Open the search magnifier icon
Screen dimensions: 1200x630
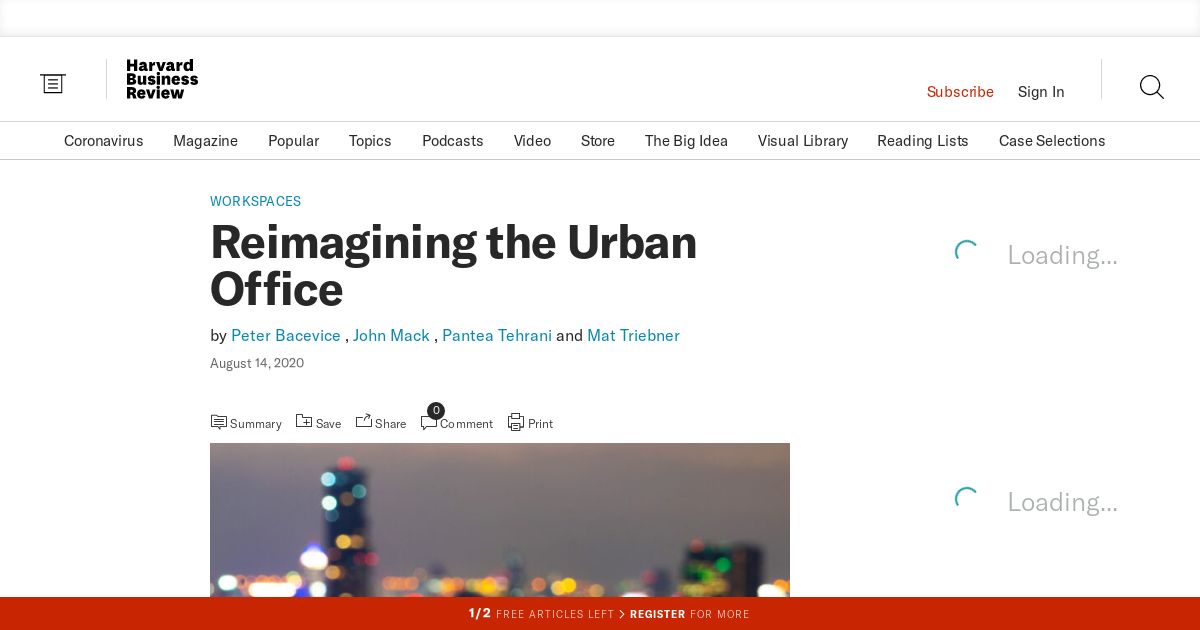(x=1152, y=87)
